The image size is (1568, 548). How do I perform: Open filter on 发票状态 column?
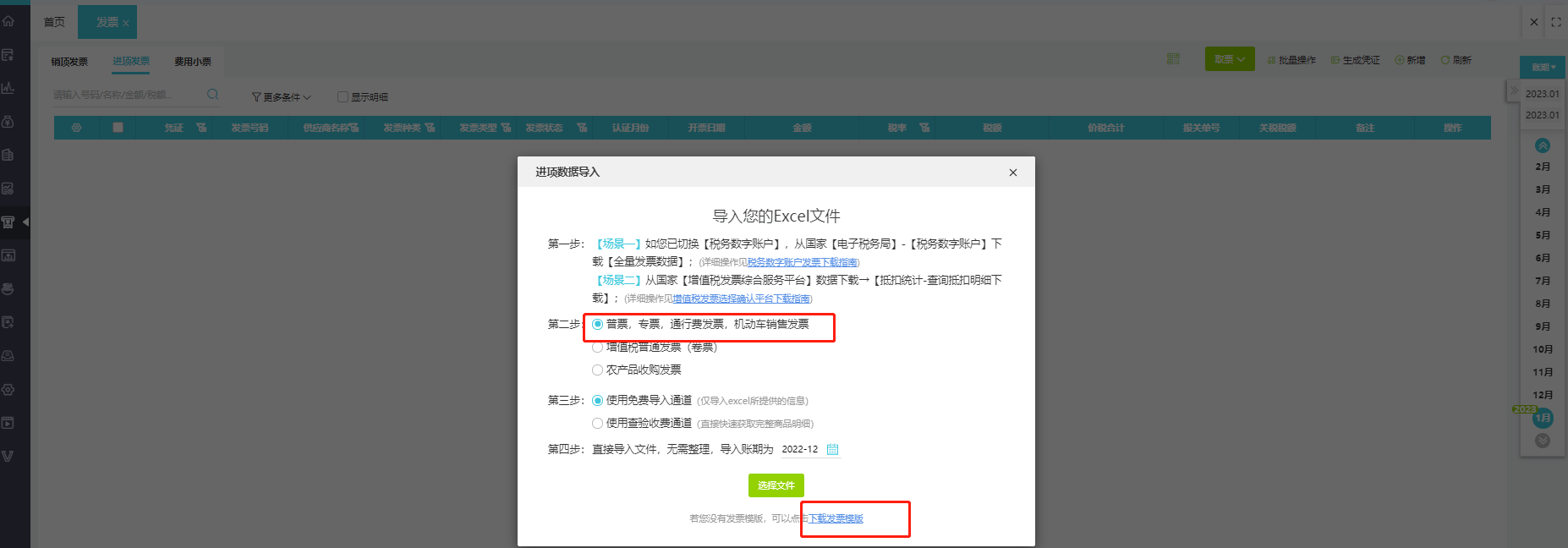(582, 128)
